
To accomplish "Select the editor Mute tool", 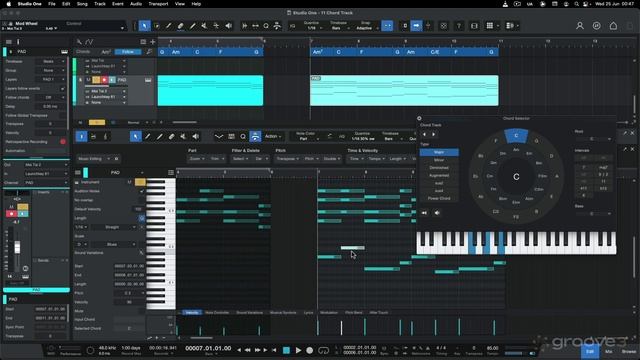I will click(183, 136).
